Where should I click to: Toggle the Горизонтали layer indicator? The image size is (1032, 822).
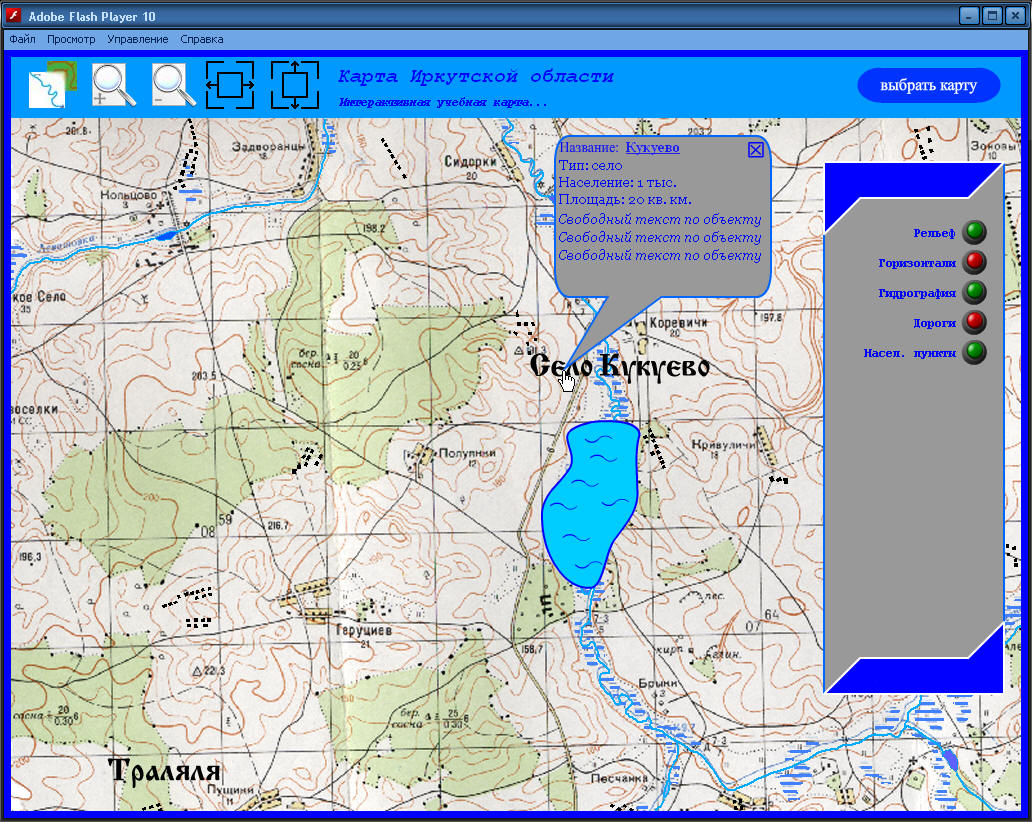[x=975, y=262]
